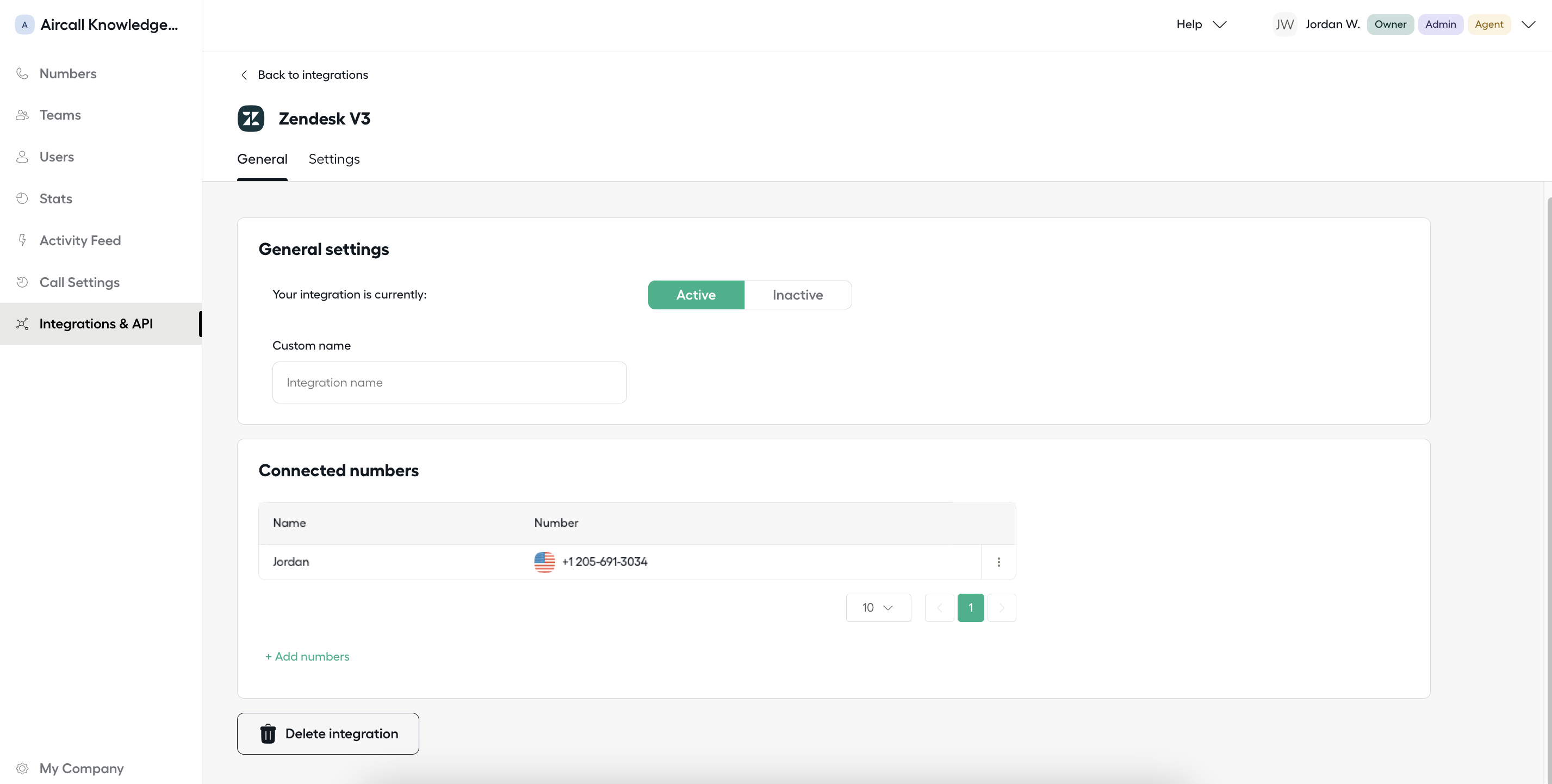
Task: Go to pagination page 1
Action: point(971,607)
